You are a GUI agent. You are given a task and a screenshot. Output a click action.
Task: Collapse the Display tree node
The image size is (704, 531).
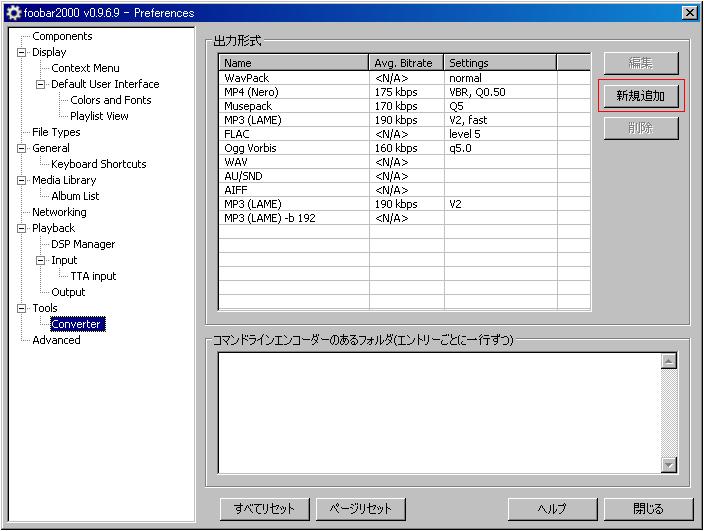point(21,52)
